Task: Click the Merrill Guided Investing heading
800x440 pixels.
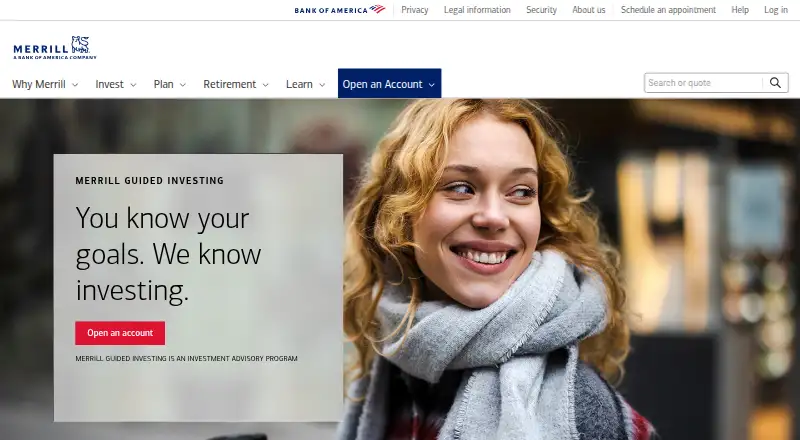Action: point(149,181)
